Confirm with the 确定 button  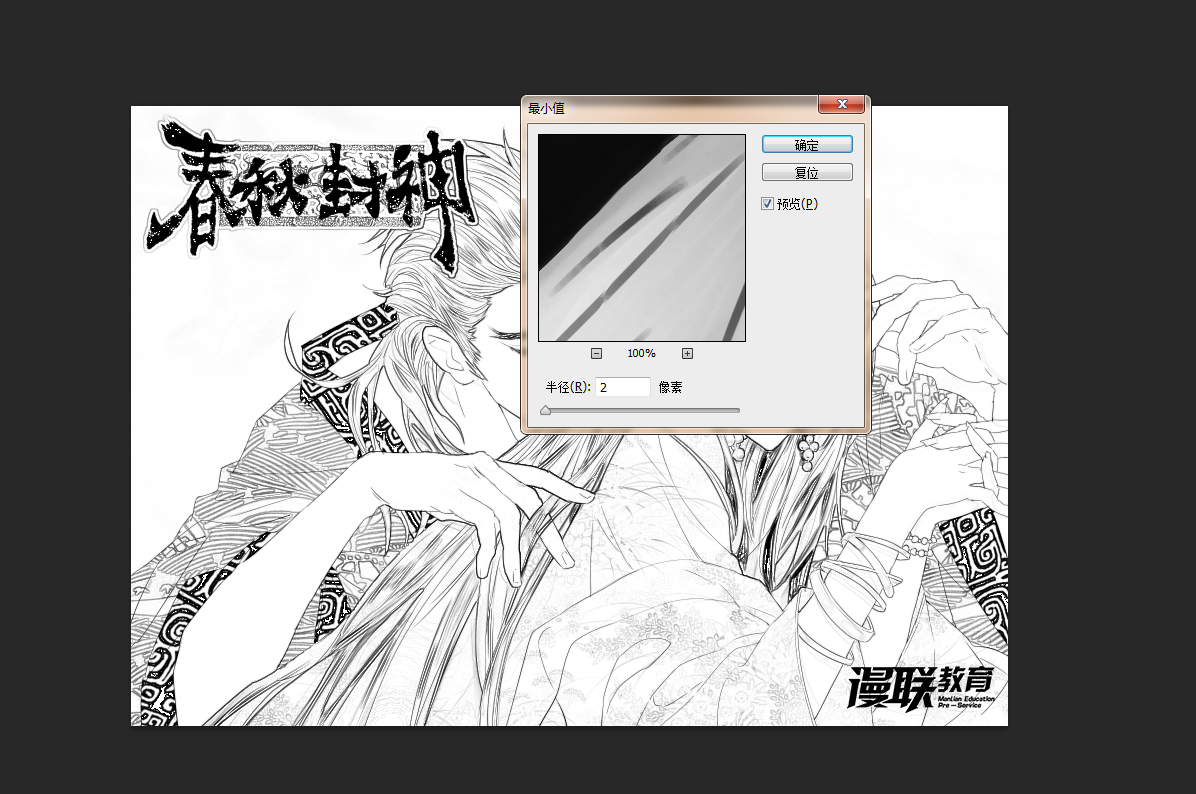tap(807, 145)
